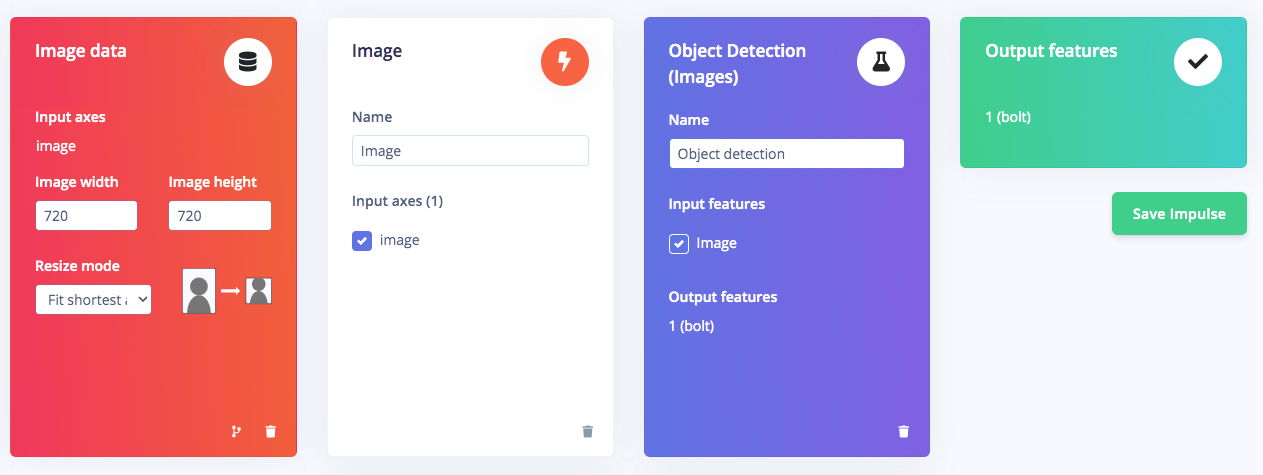Screen dimensions: 1263x475
Task: Open the Resize mode dropdown
Action: (93, 299)
